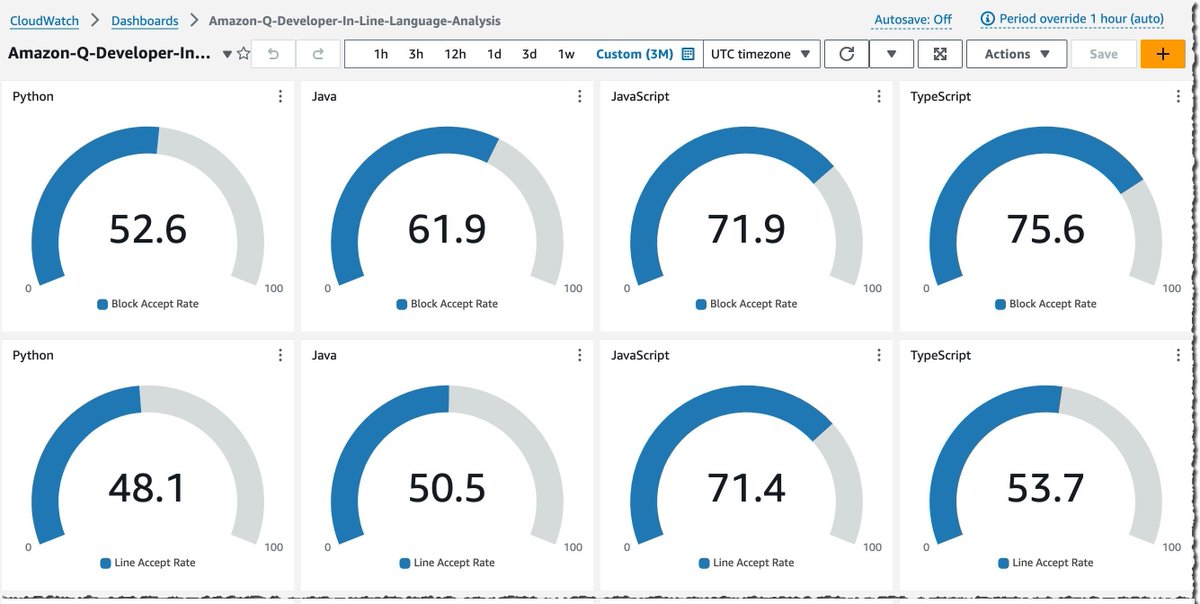This screenshot has height=604, width=1200.
Task: Click the info icon beside Period override
Action: (x=988, y=19)
